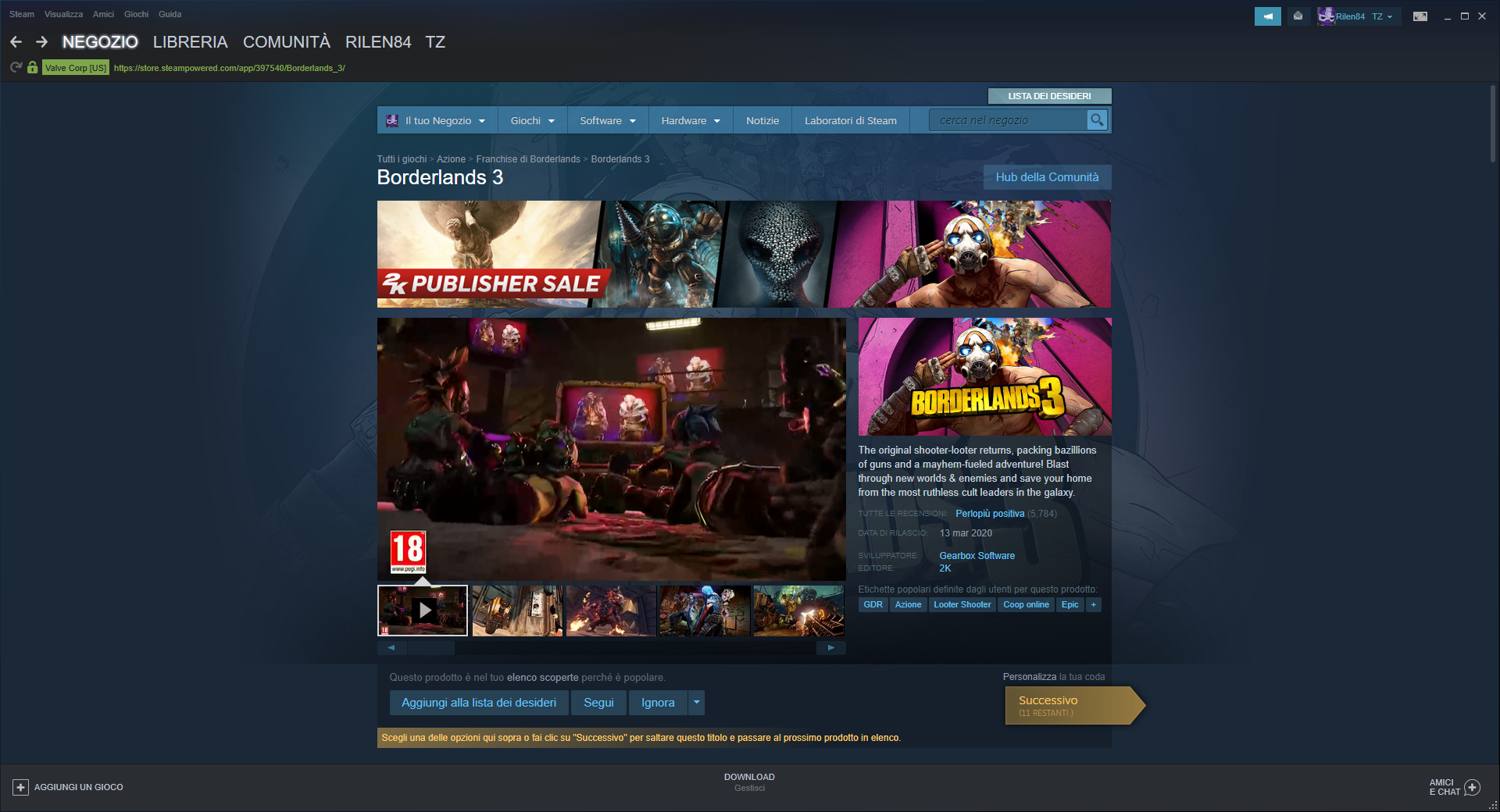Open the Download Gestisci area

tap(749, 782)
